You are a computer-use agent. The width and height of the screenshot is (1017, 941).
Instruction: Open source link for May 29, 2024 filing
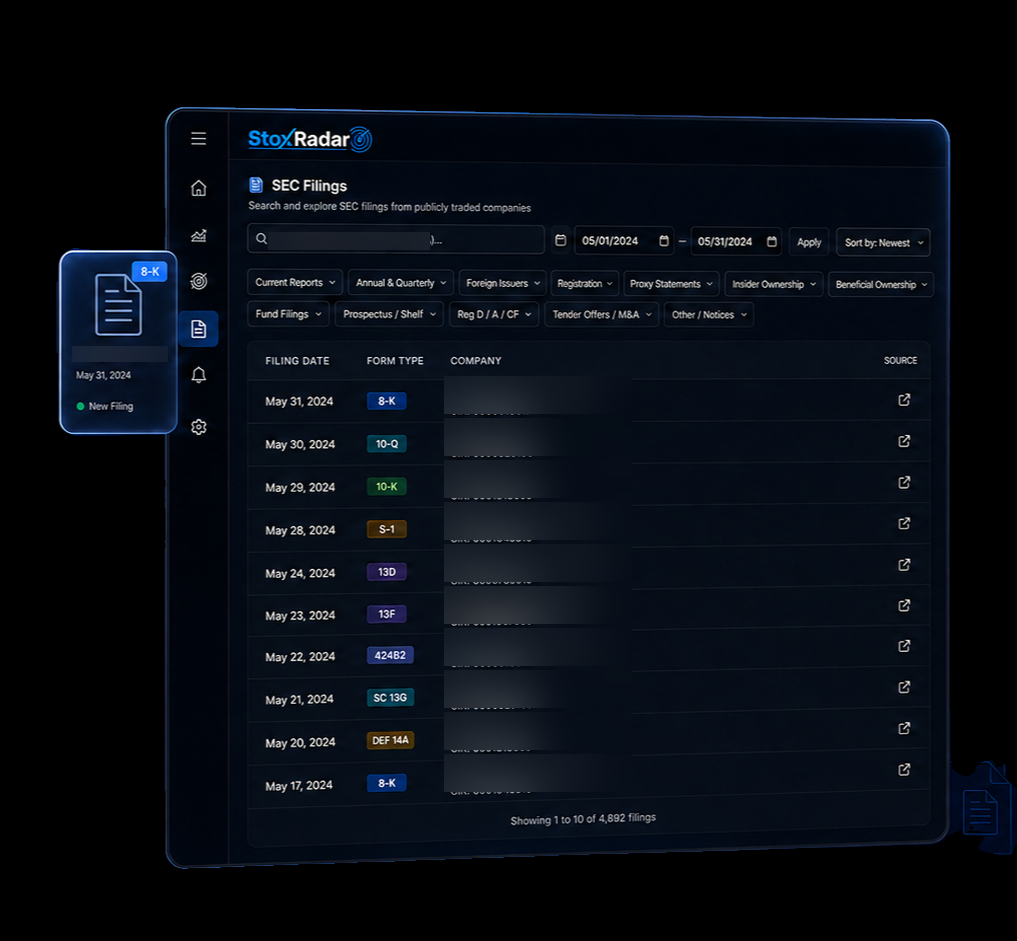pyautogui.click(x=904, y=482)
